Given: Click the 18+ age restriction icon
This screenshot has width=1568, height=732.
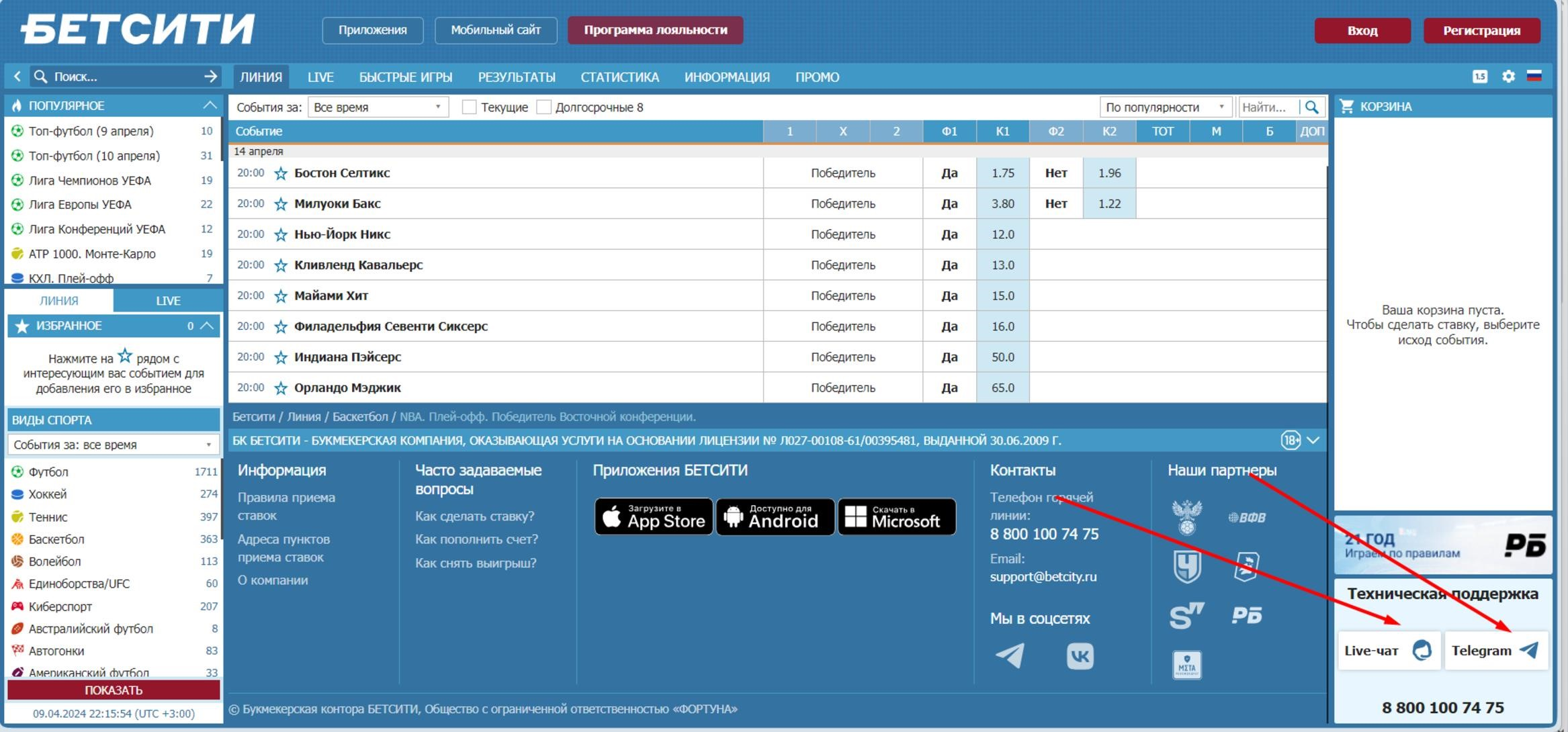Looking at the screenshot, I should click(x=1290, y=441).
